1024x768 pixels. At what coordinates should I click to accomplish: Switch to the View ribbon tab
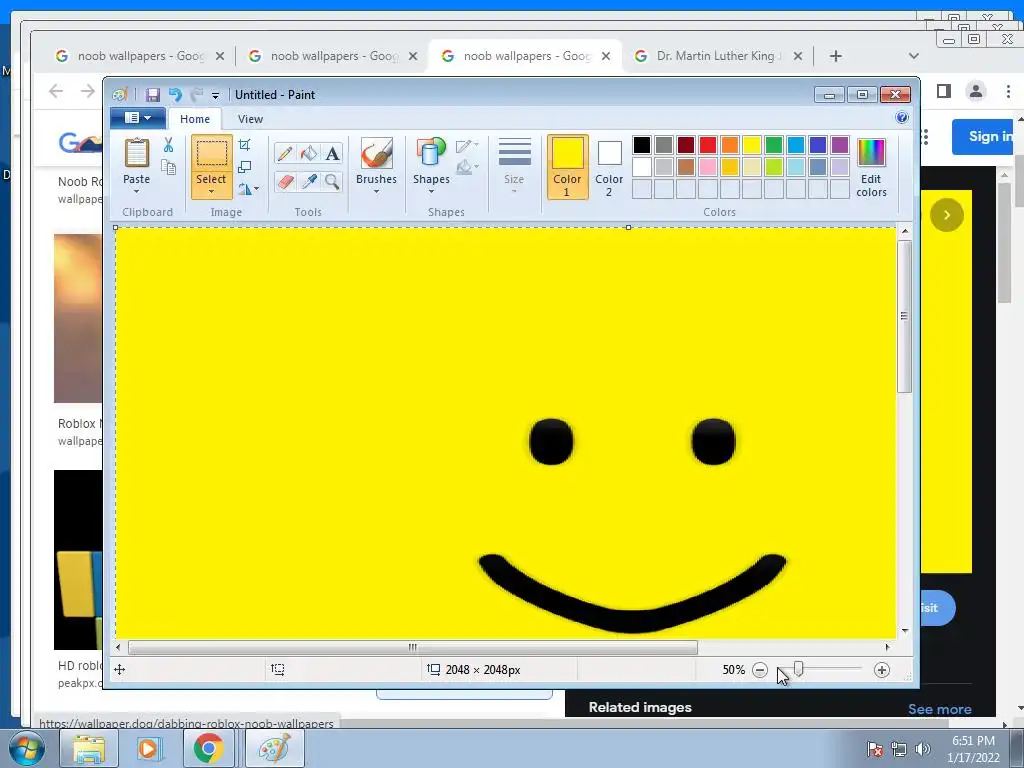point(250,119)
